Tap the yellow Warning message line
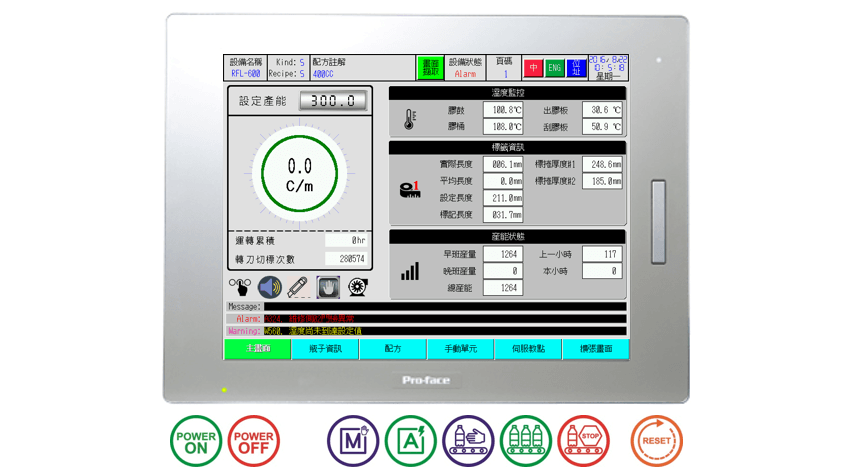Image resolution: width=842 pixels, height=476 pixels. pyautogui.click(x=445, y=331)
